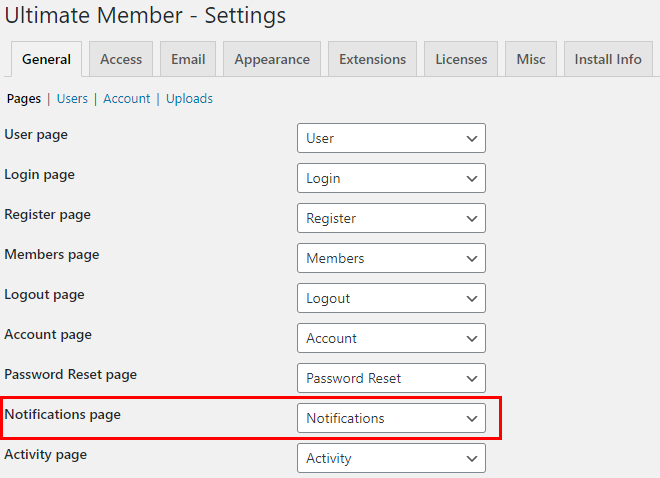Viewport: 660px width, 478px height.
Task: Click the 'Register page' label text
Action: tap(48, 215)
